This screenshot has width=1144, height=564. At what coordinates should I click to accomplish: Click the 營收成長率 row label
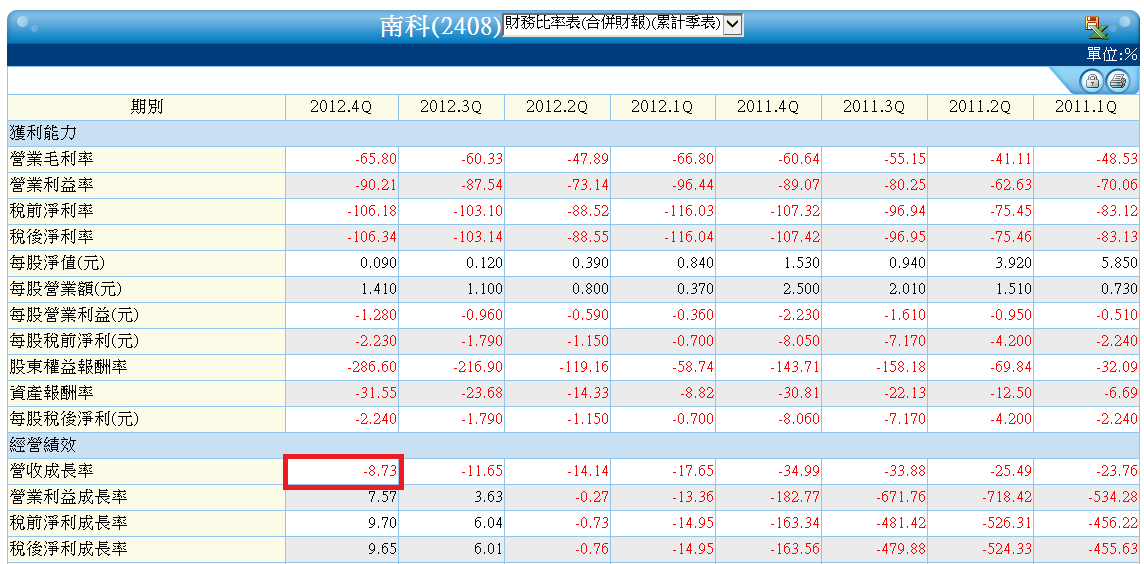pyautogui.click(x=51, y=471)
